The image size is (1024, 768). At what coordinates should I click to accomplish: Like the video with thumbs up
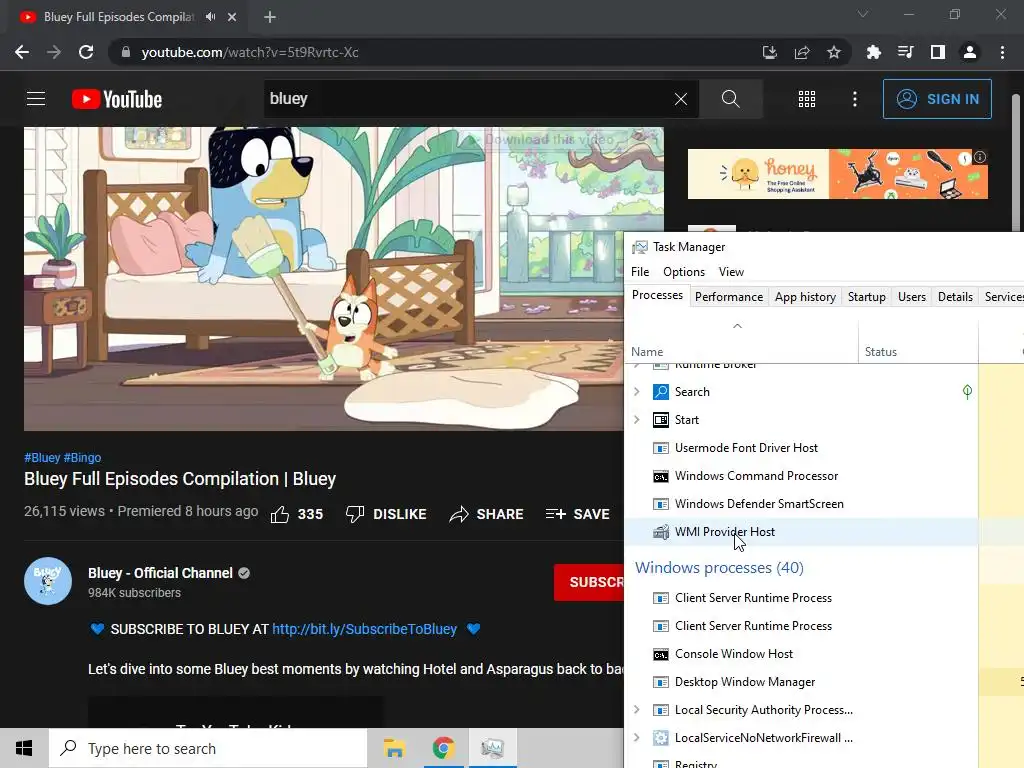(296, 514)
